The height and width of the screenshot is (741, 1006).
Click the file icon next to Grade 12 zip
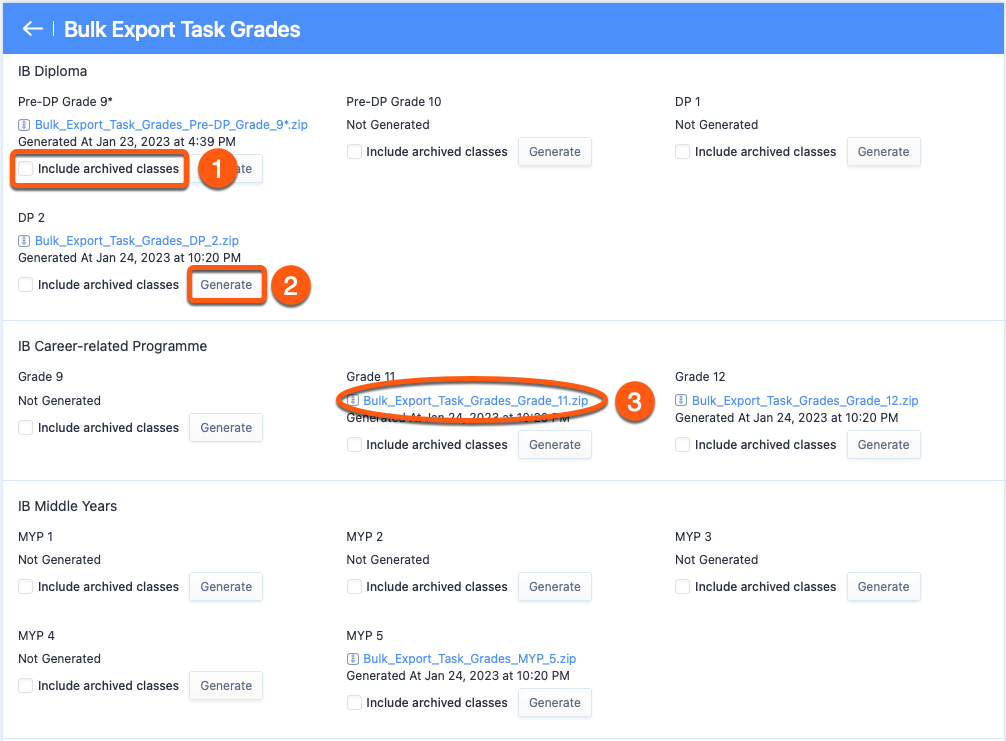[x=681, y=400]
